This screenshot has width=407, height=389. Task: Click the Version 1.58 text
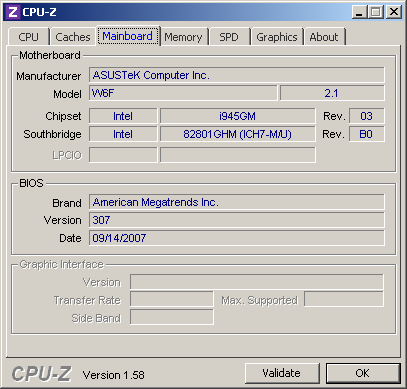pos(114,375)
